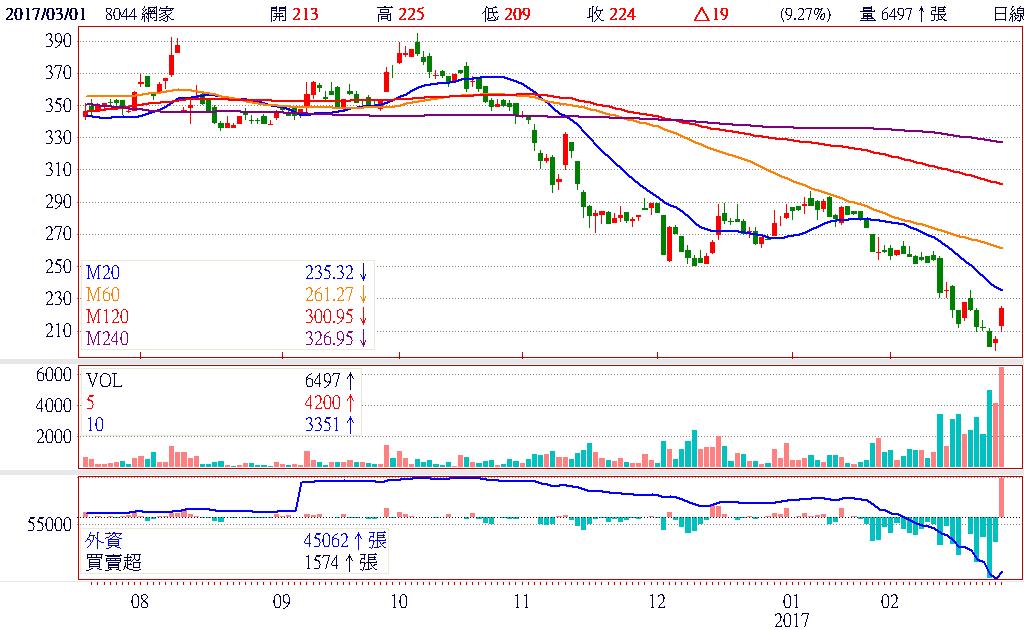1024x630 pixels.
Task: Click the VOL indicator label
Action: click(x=104, y=381)
